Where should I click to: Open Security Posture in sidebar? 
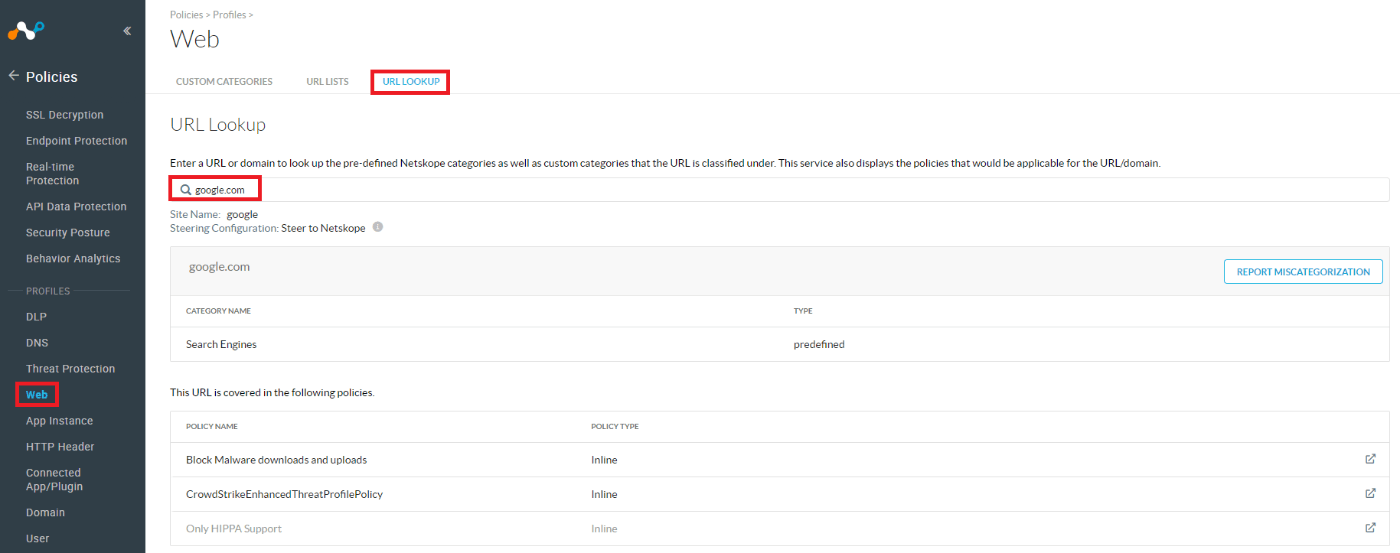(68, 233)
